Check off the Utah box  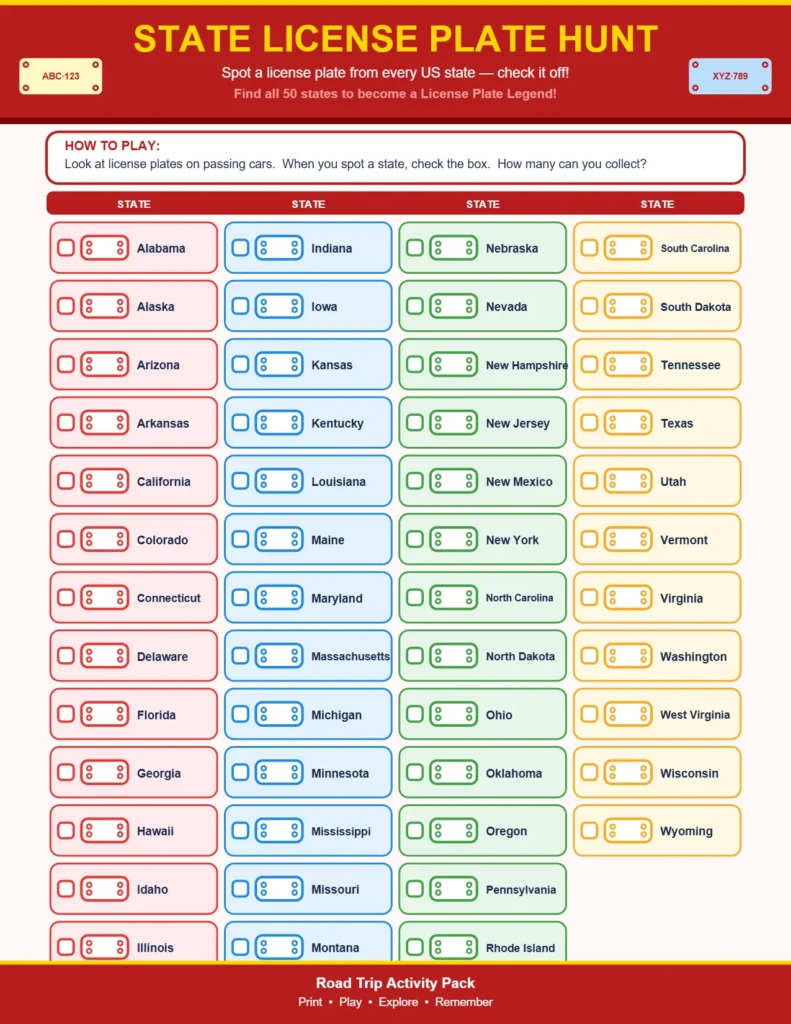point(589,481)
